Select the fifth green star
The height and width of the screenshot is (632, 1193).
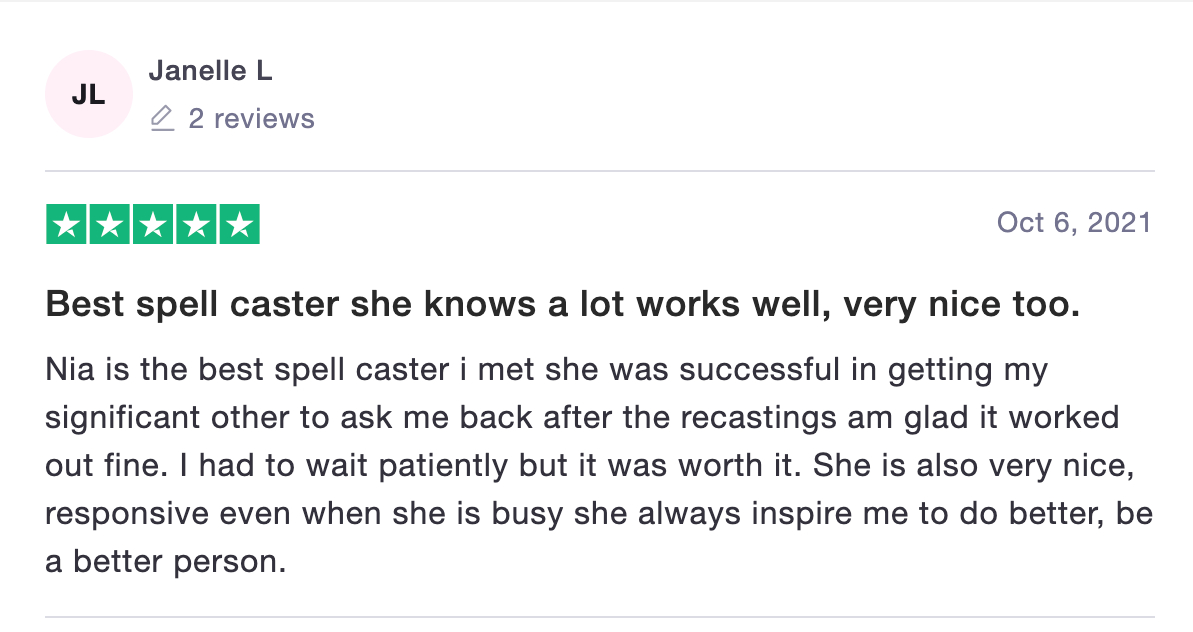pos(240,224)
